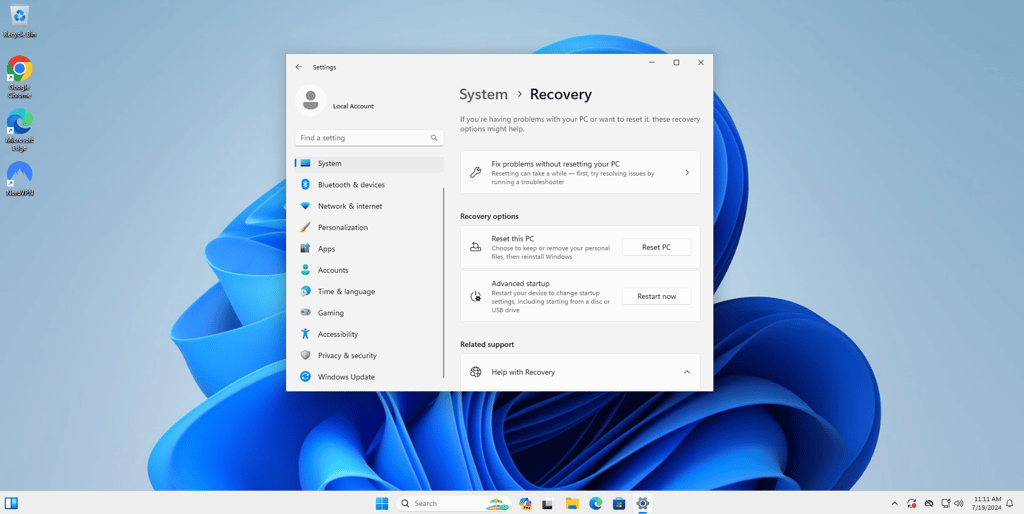Click the globe icon beside Help with Recovery
Viewport: 1024px width, 514px height.
point(476,372)
